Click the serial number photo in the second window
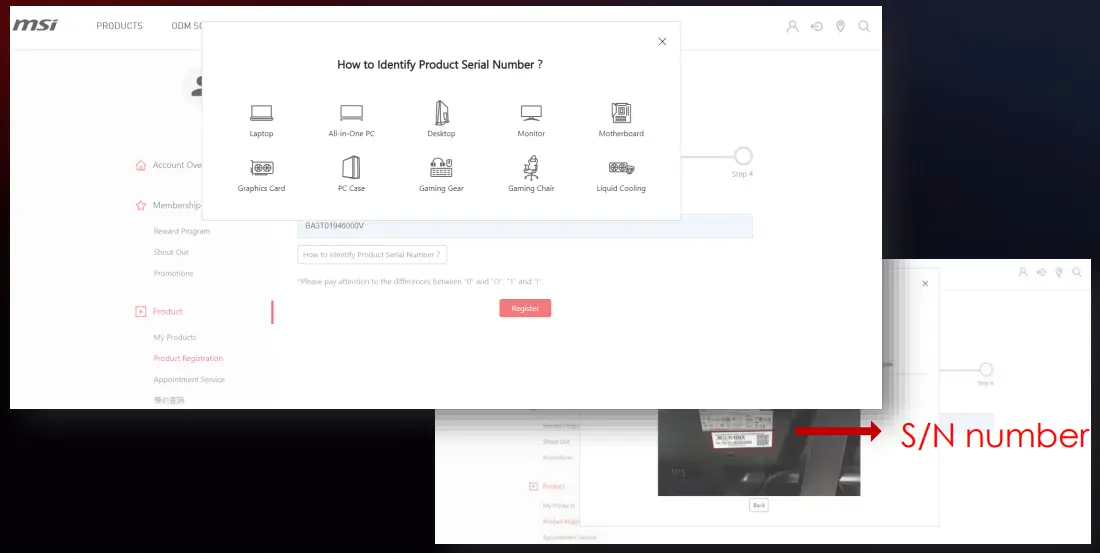Image resolution: width=1100 pixels, height=553 pixels. pyautogui.click(x=759, y=452)
